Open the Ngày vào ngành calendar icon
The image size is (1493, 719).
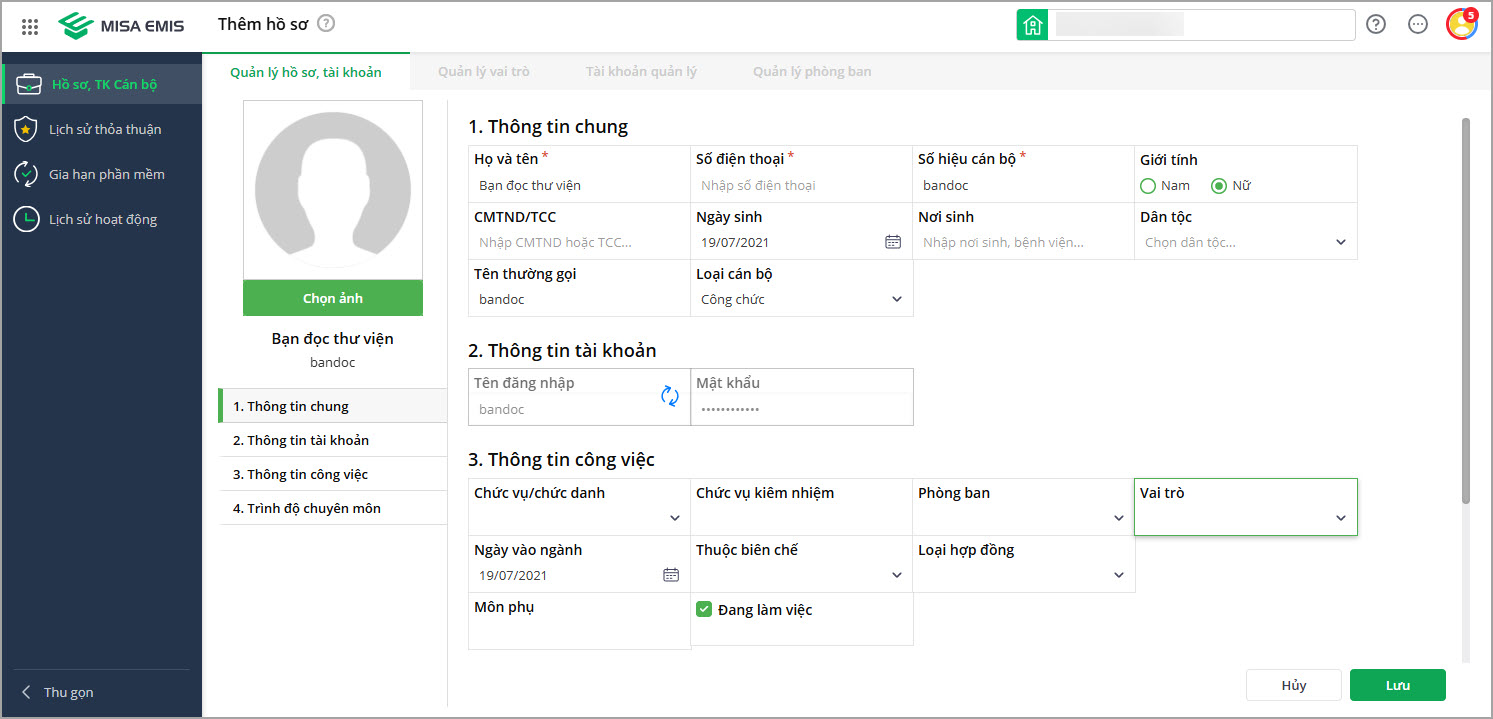pyautogui.click(x=671, y=575)
